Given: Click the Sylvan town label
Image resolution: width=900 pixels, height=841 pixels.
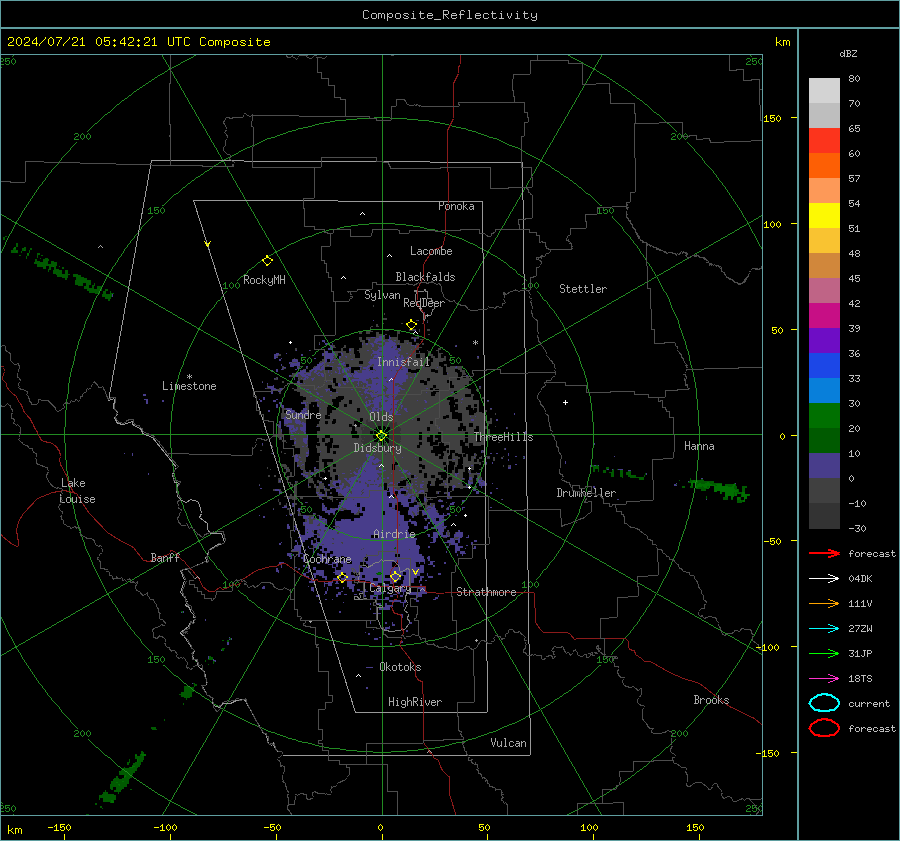Looking at the screenshot, I should [382, 295].
